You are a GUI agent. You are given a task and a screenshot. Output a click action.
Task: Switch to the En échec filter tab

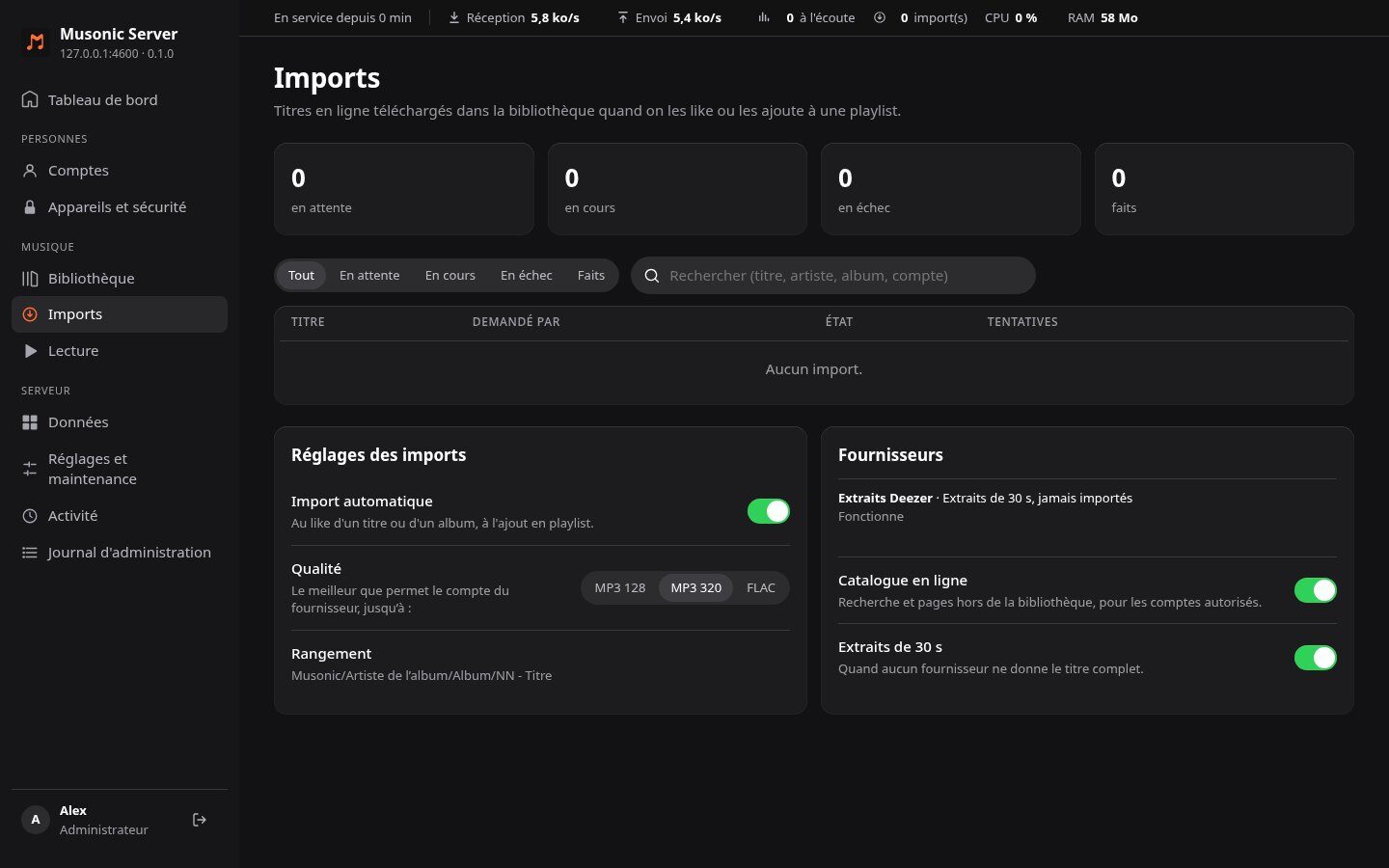[527, 276]
